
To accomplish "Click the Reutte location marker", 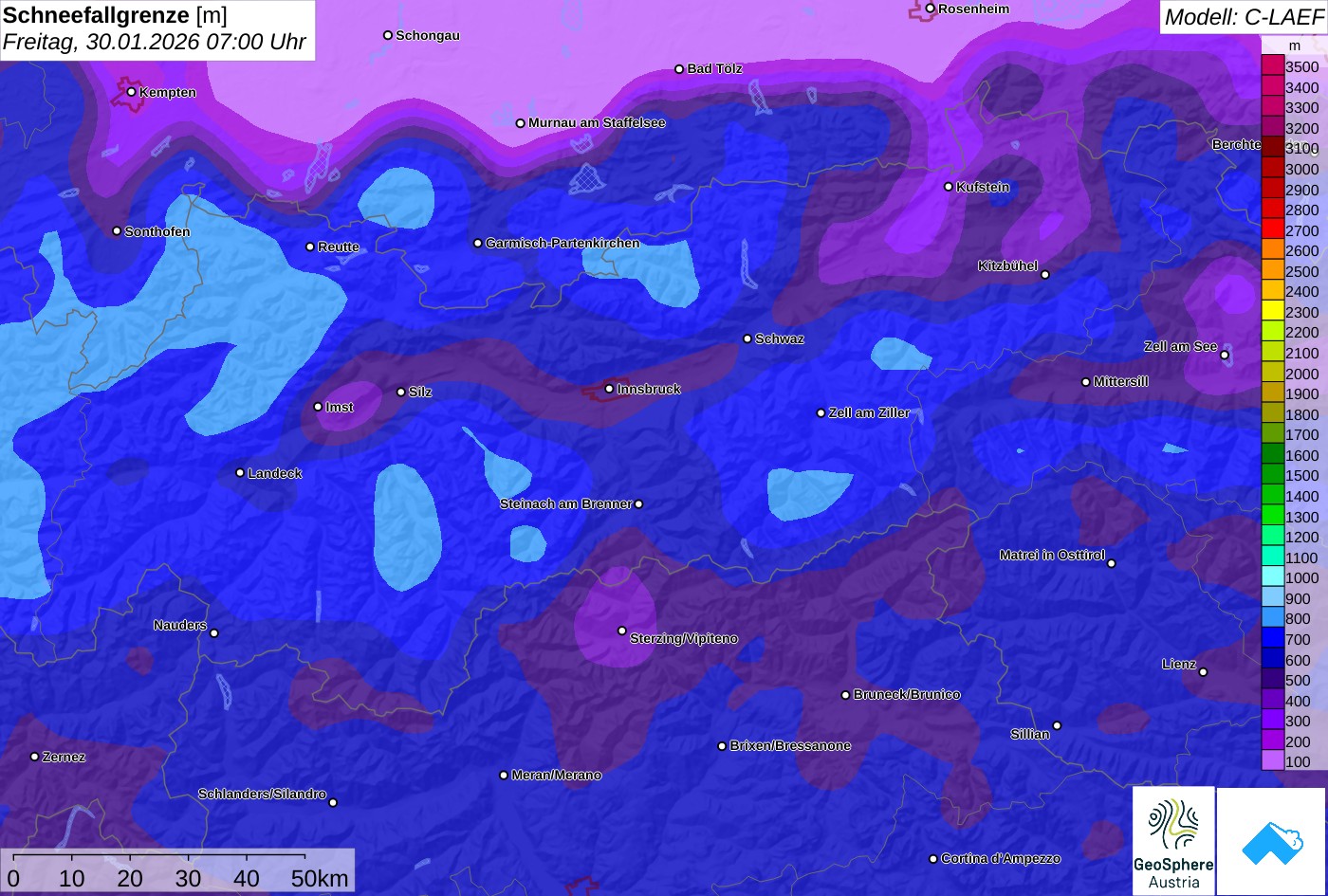I will point(310,247).
